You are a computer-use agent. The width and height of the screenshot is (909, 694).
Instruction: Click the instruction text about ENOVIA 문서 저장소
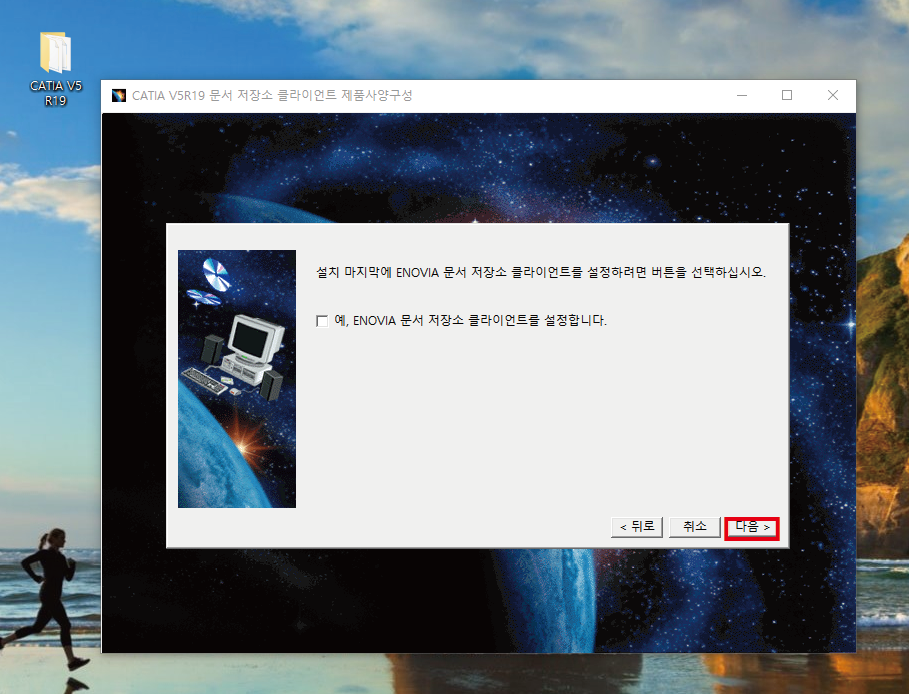pos(540,272)
